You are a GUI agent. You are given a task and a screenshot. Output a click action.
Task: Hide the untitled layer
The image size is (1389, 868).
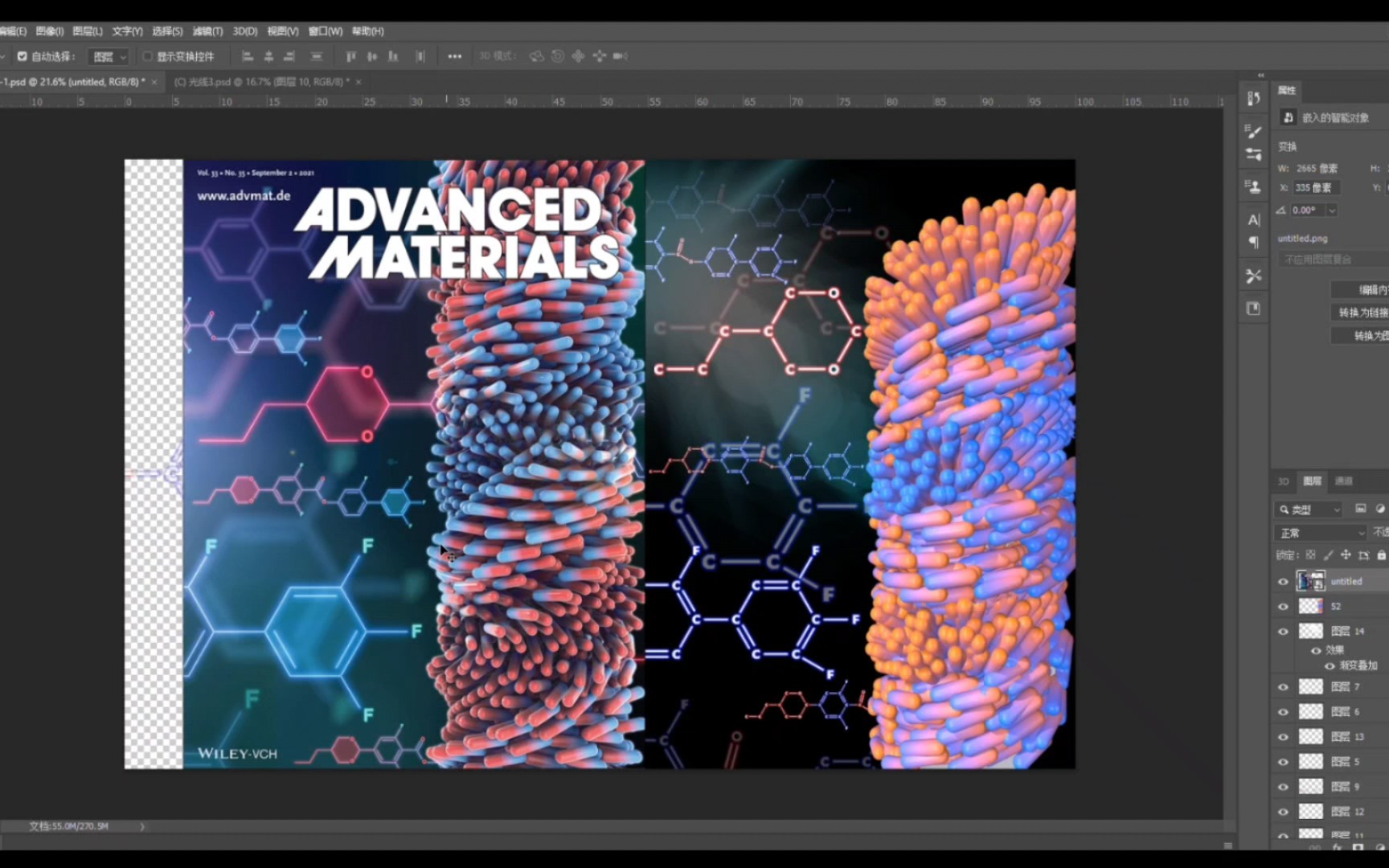(x=1283, y=582)
